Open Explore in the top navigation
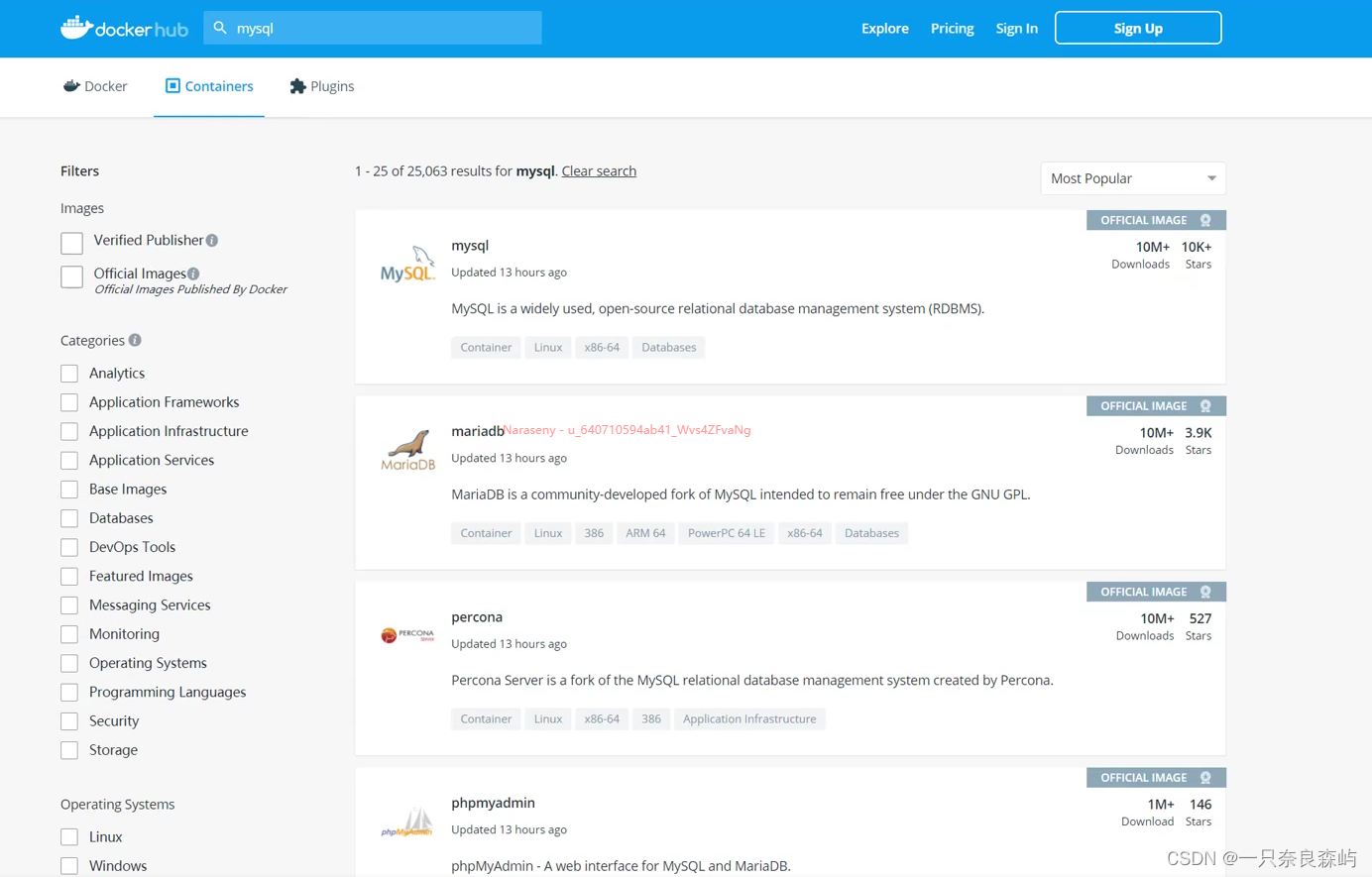Screen dimensions: 1372x877 click(x=885, y=28)
